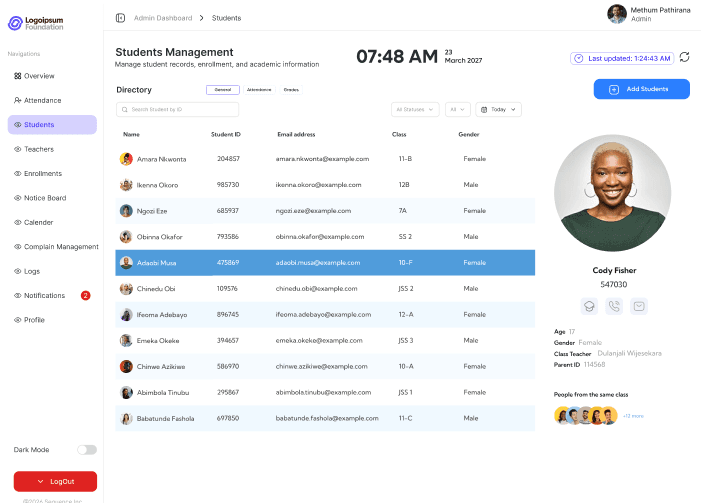
Task: Click the Name column header
Action: coord(131,134)
